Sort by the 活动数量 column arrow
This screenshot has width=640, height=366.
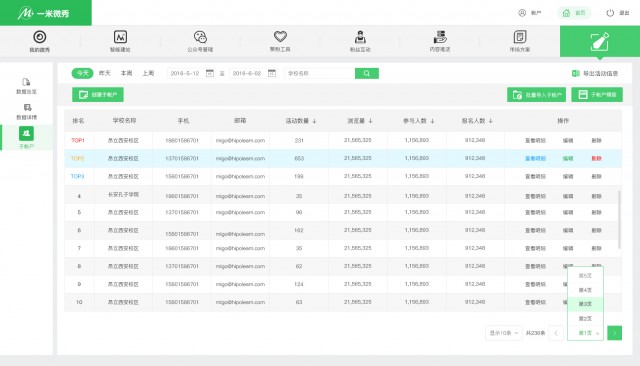314,121
